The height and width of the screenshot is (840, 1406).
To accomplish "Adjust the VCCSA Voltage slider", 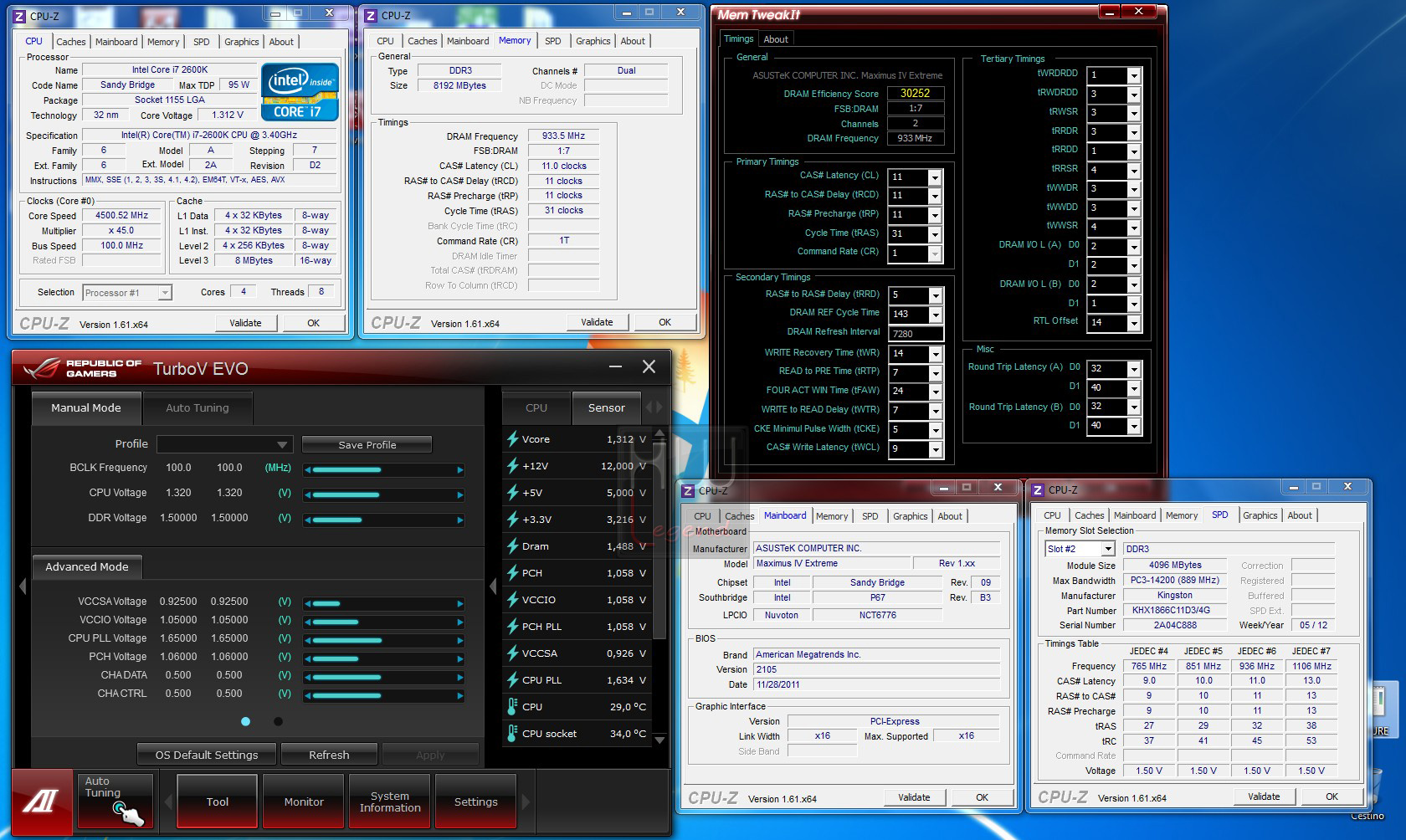I will 384,603.
